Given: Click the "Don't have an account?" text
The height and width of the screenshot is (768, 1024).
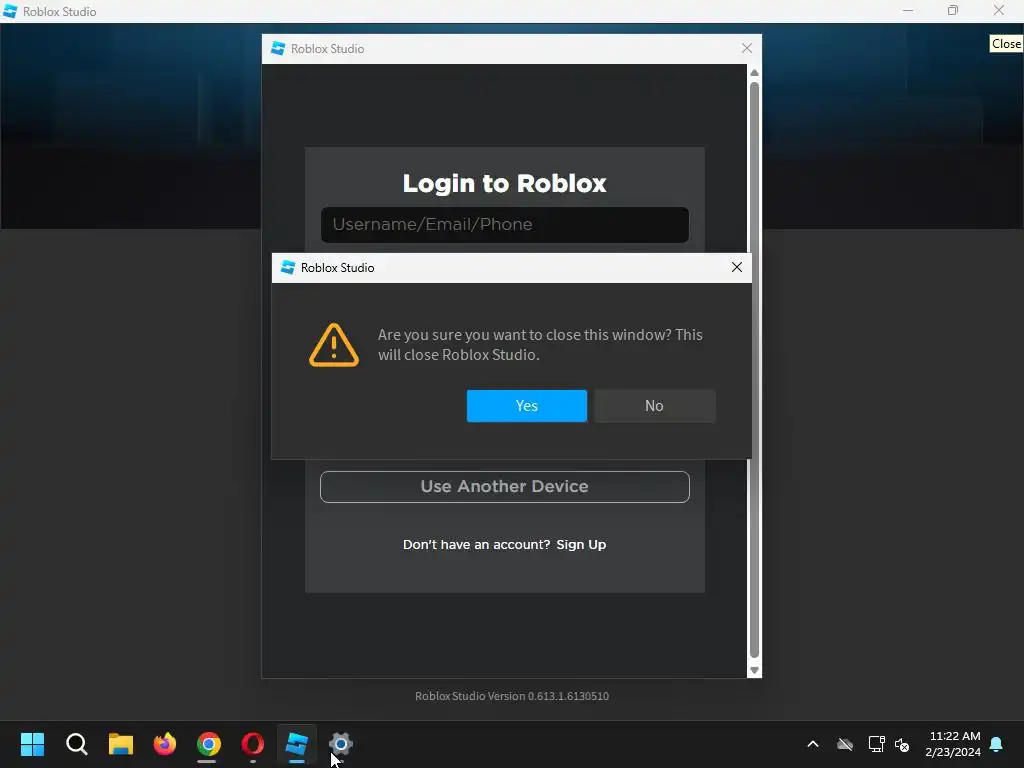Looking at the screenshot, I should coord(476,545).
